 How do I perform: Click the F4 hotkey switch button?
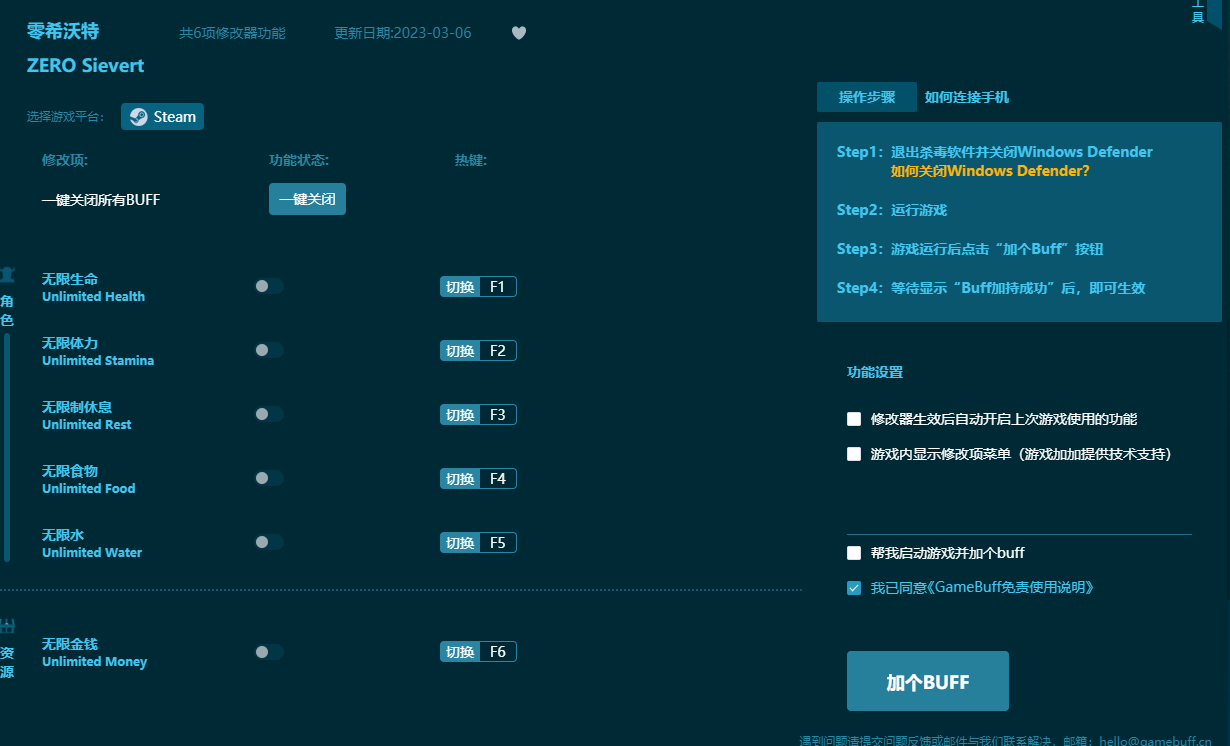tap(478, 479)
